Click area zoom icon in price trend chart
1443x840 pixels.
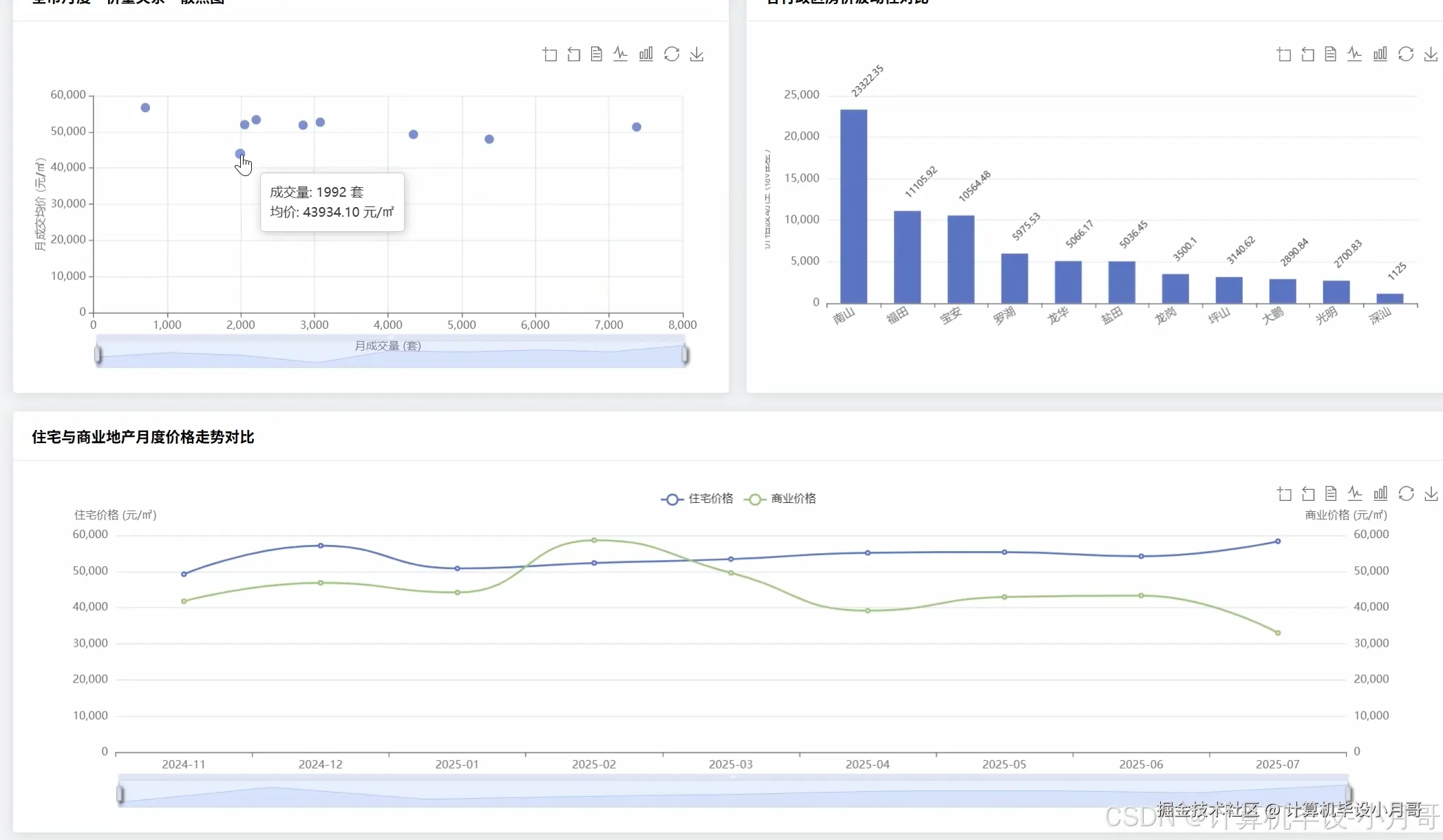1284,494
